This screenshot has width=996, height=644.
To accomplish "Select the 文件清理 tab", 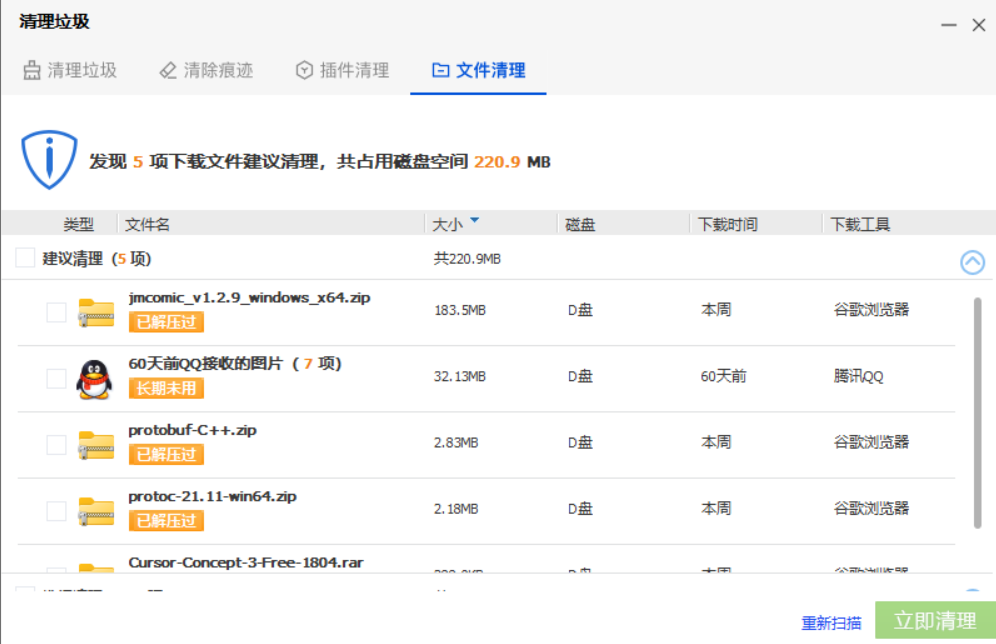I will (x=478, y=70).
